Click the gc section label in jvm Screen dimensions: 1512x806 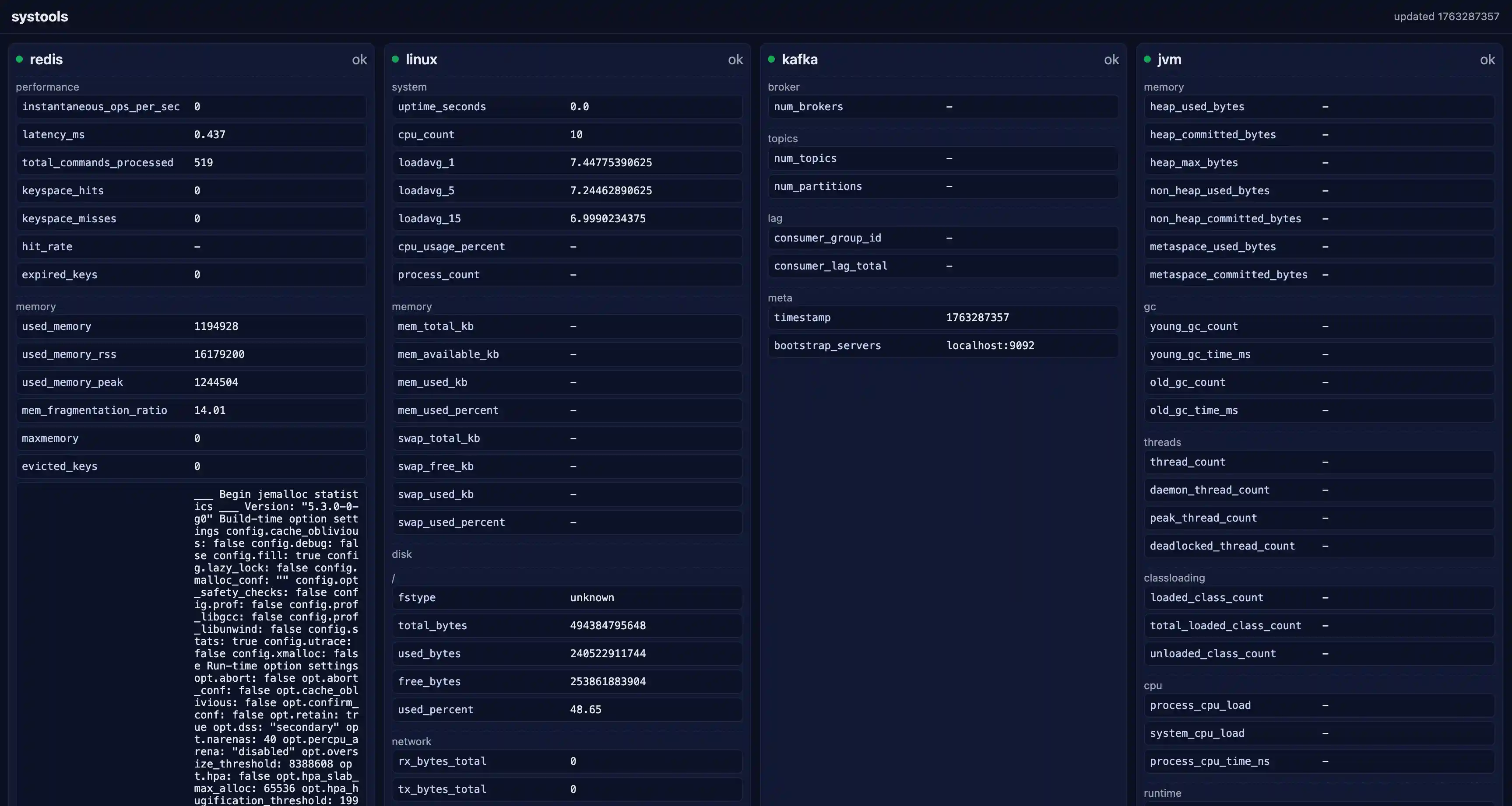pos(1149,307)
